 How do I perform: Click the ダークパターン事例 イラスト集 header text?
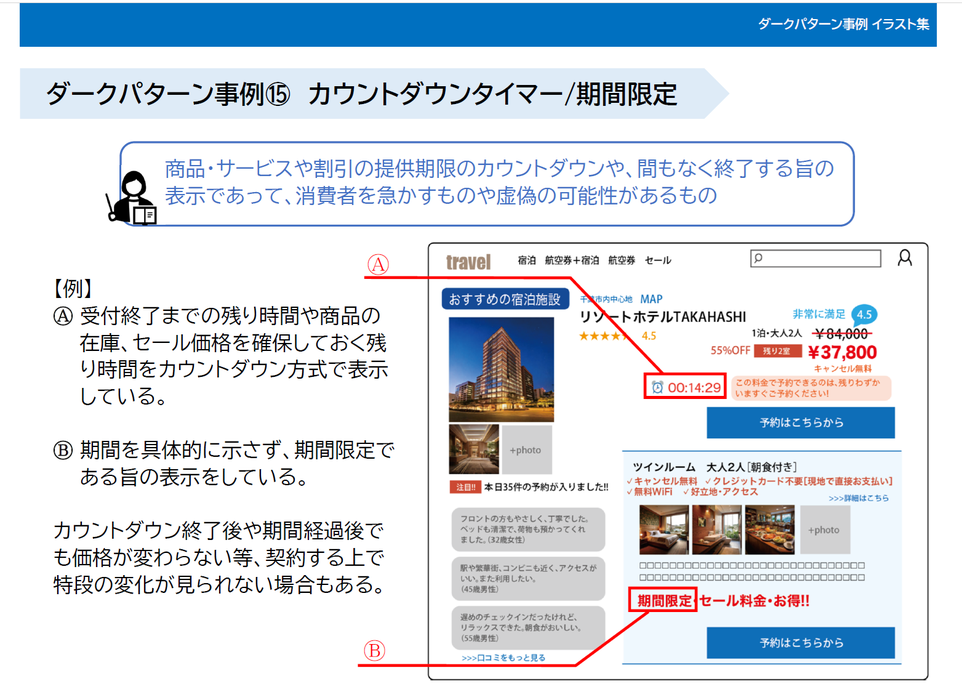pos(843,24)
